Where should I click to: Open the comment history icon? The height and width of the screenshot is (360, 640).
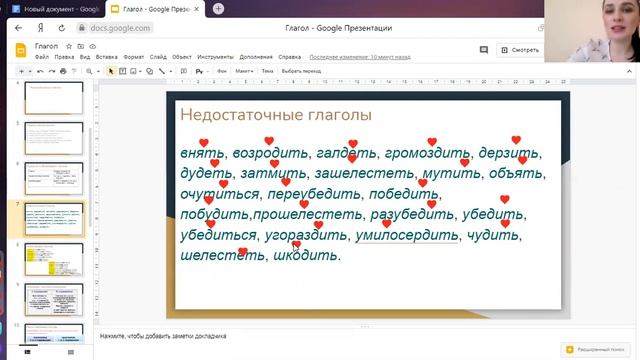(484, 50)
